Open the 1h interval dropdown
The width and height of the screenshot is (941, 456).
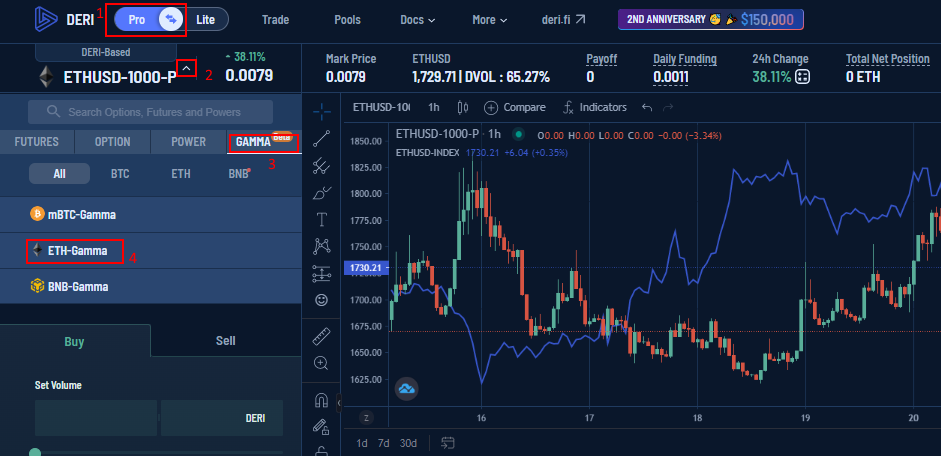click(x=434, y=107)
